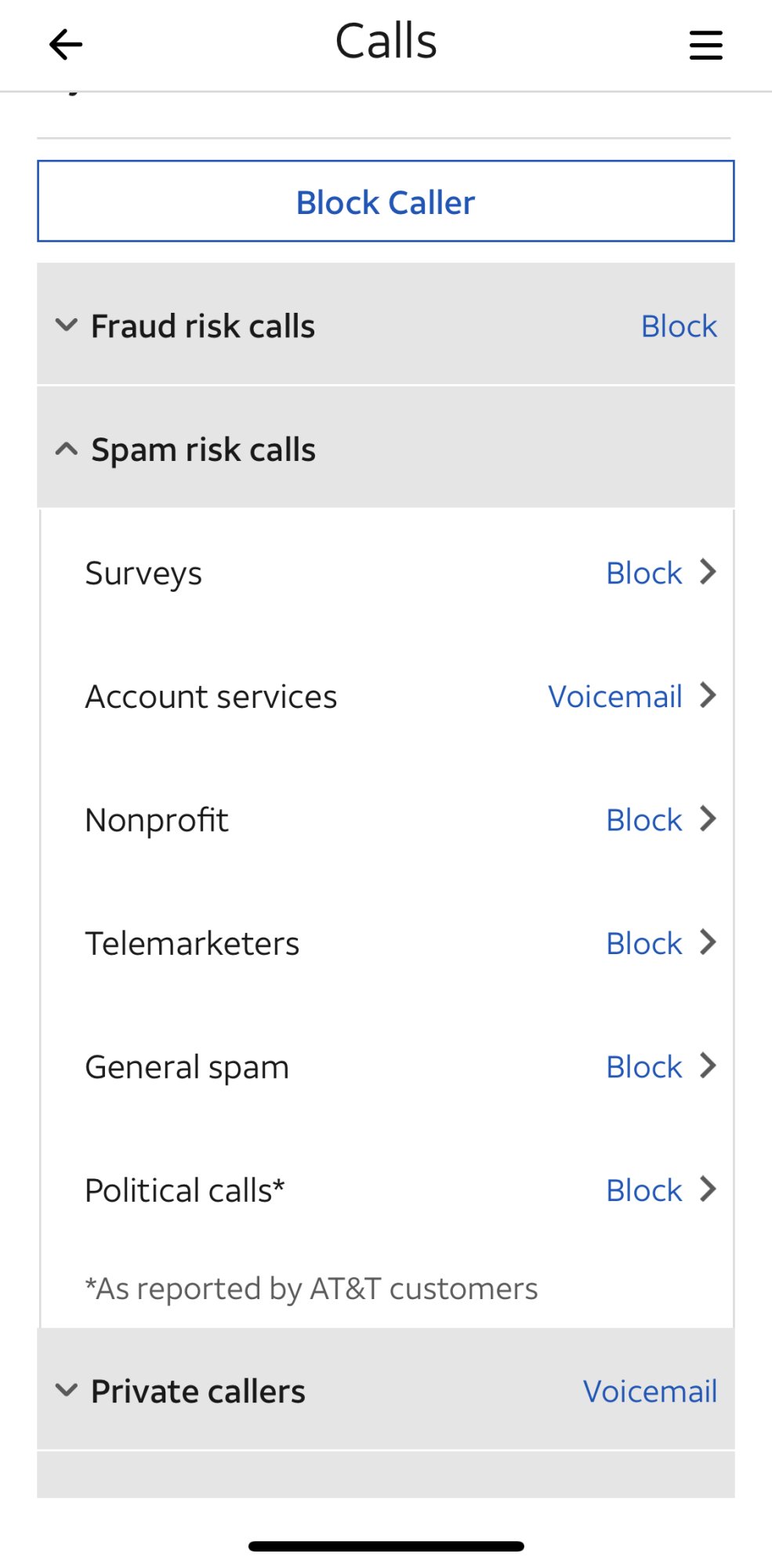Tap the right arrow in Telemarketers row
Screen dimensions: 772x1568
click(x=708, y=942)
